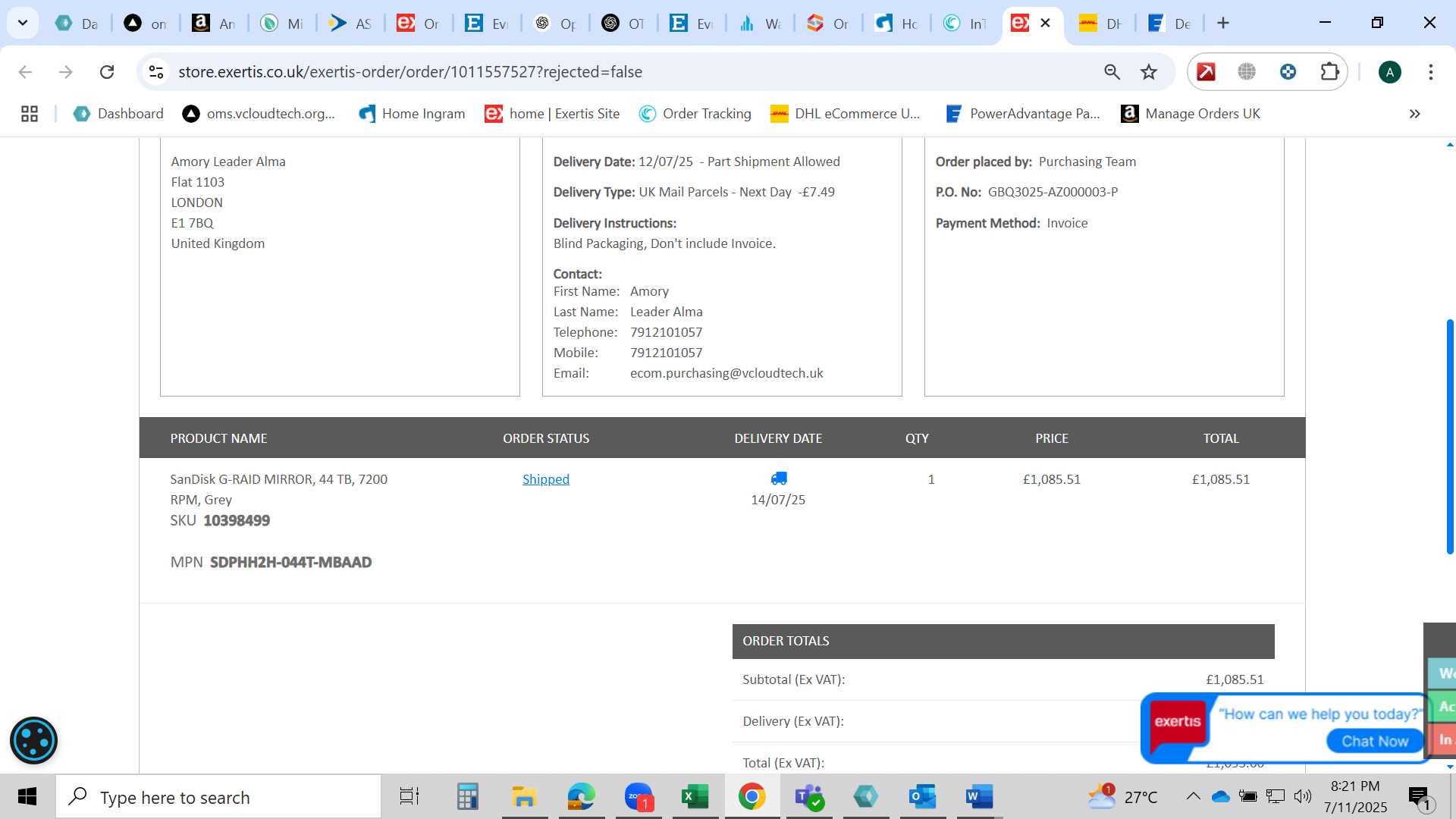Click the ORDER TOTALS header
The height and width of the screenshot is (819, 1456).
click(1003, 641)
